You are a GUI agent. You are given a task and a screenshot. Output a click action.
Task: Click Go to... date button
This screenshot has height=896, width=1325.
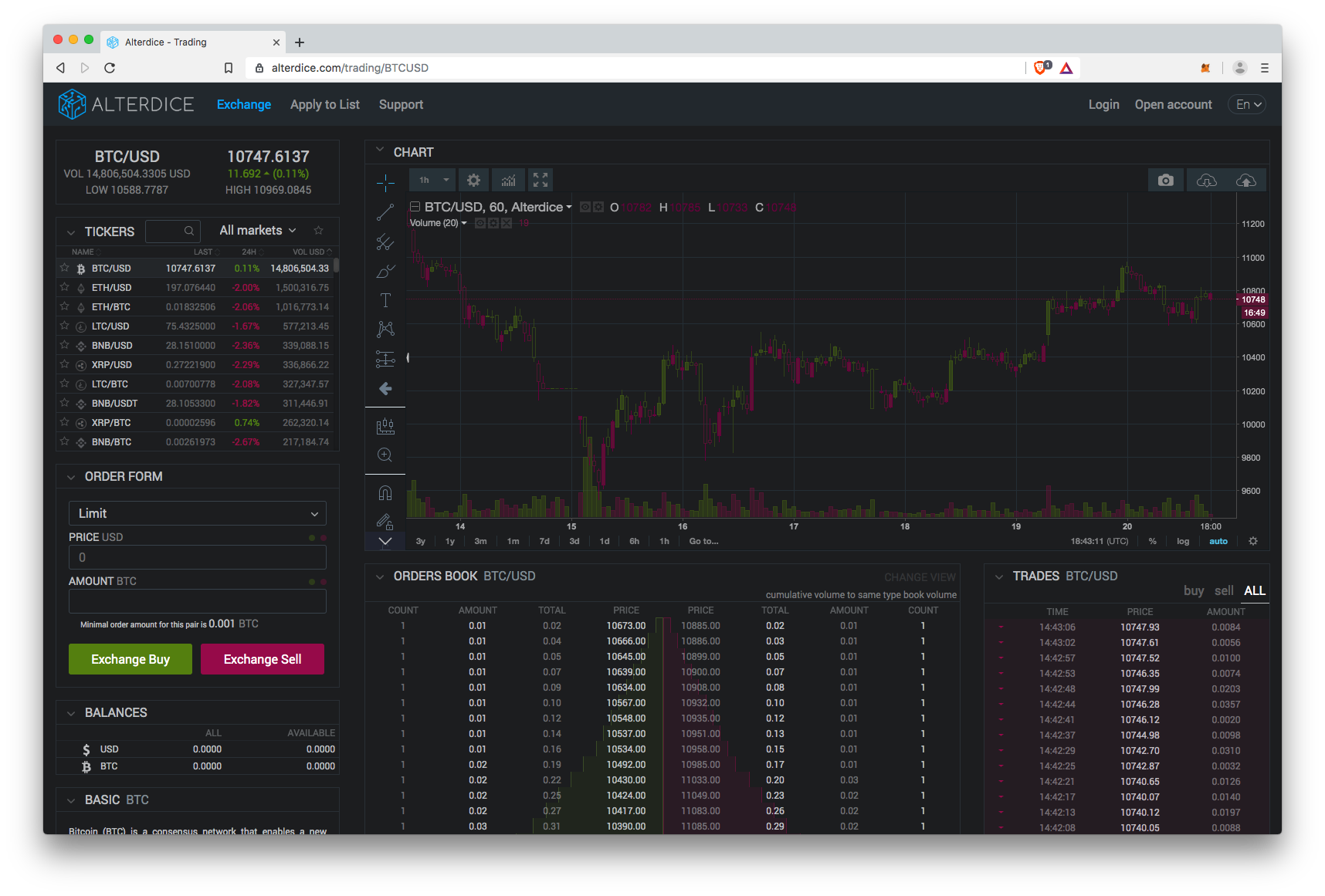coord(703,541)
